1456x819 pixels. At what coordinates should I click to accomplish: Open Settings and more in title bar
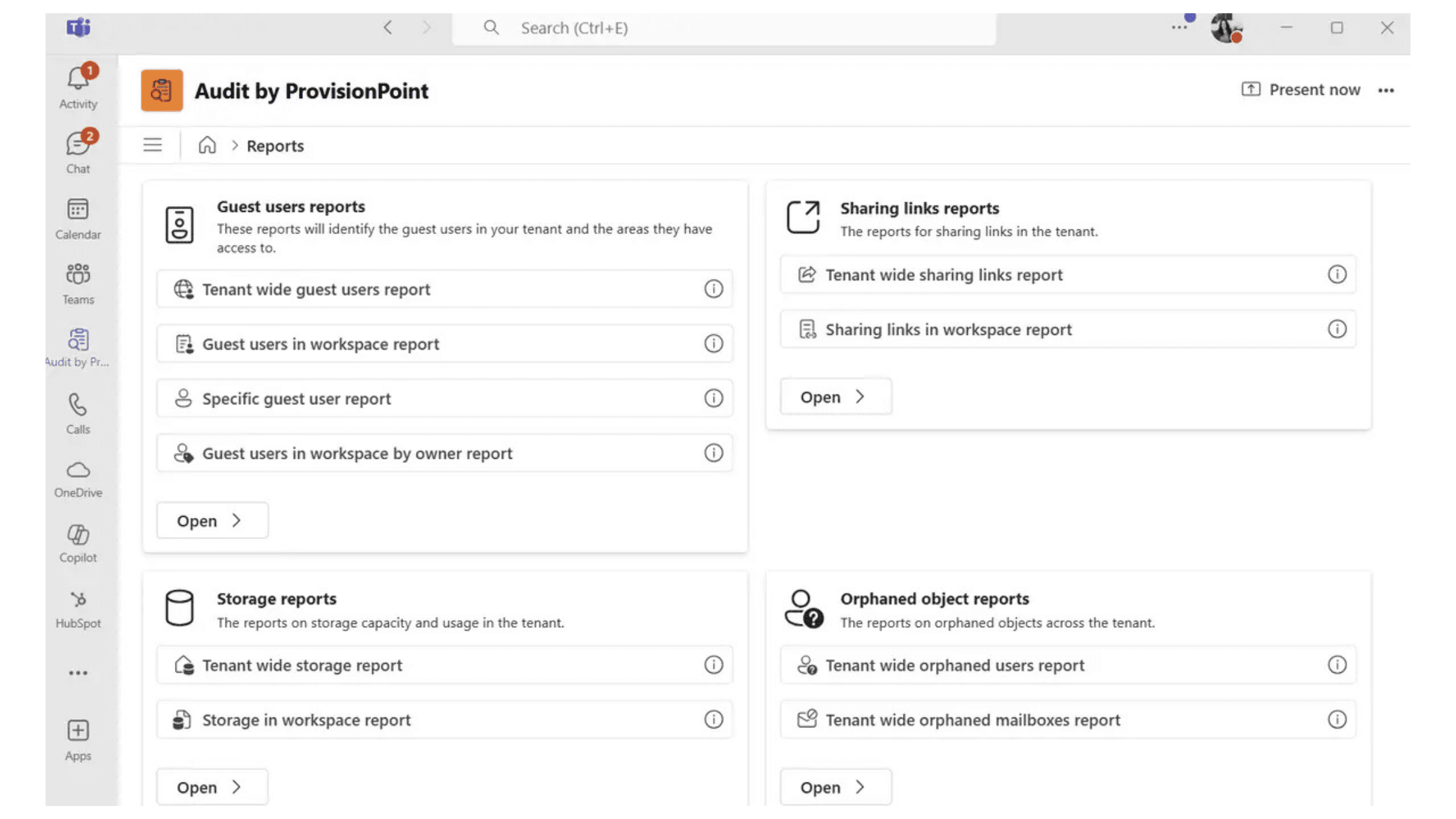(x=1179, y=27)
